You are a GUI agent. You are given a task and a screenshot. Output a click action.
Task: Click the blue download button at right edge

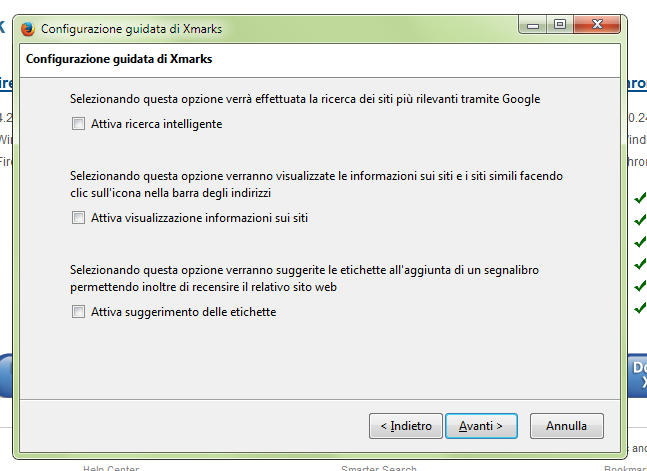point(637,375)
